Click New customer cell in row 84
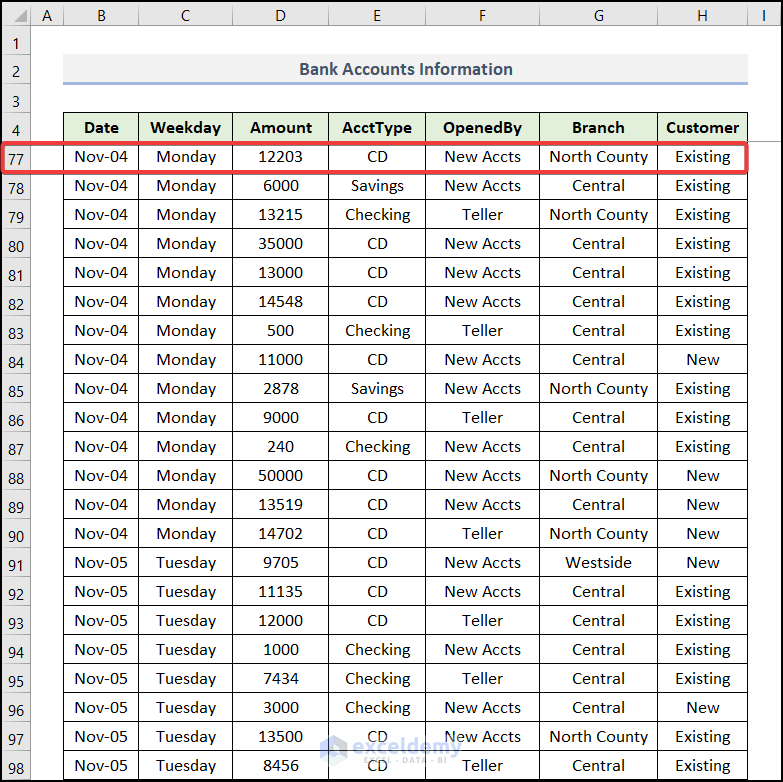The height and width of the screenshot is (782, 783). (703, 360)
